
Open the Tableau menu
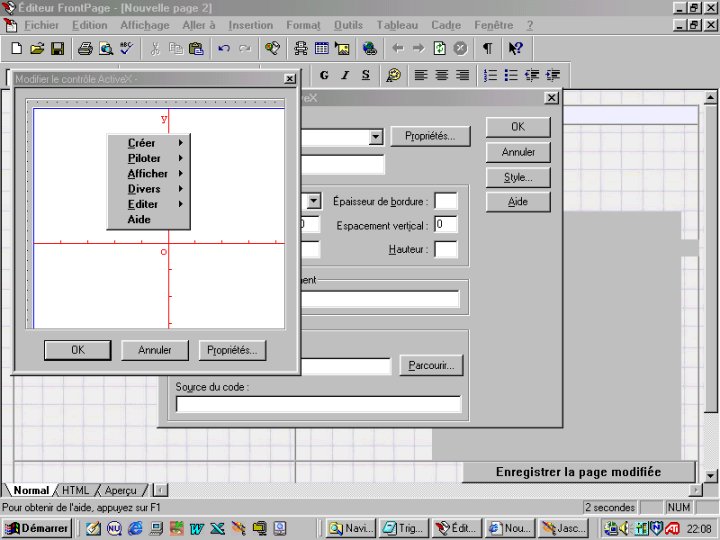coord(397,25)
